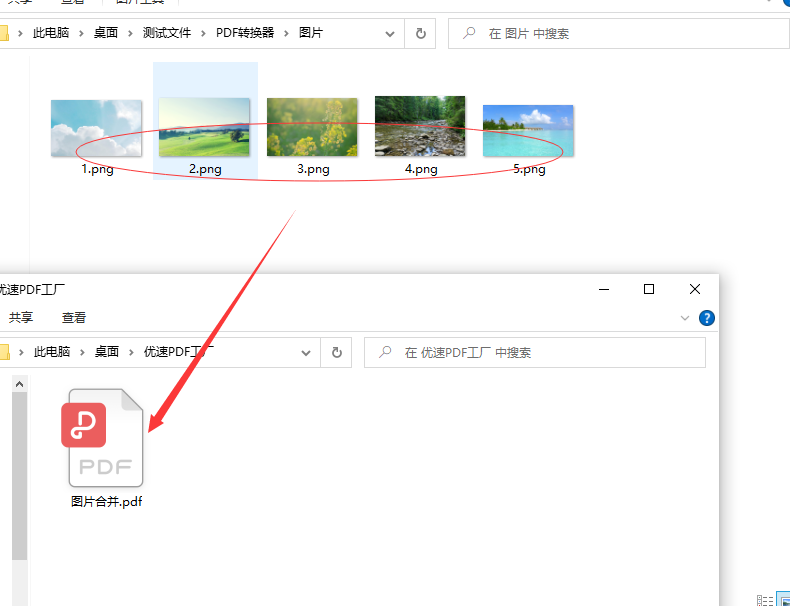Click the 5.png file name
Viewport: 790px width, 606px height.
pos(529,169)
